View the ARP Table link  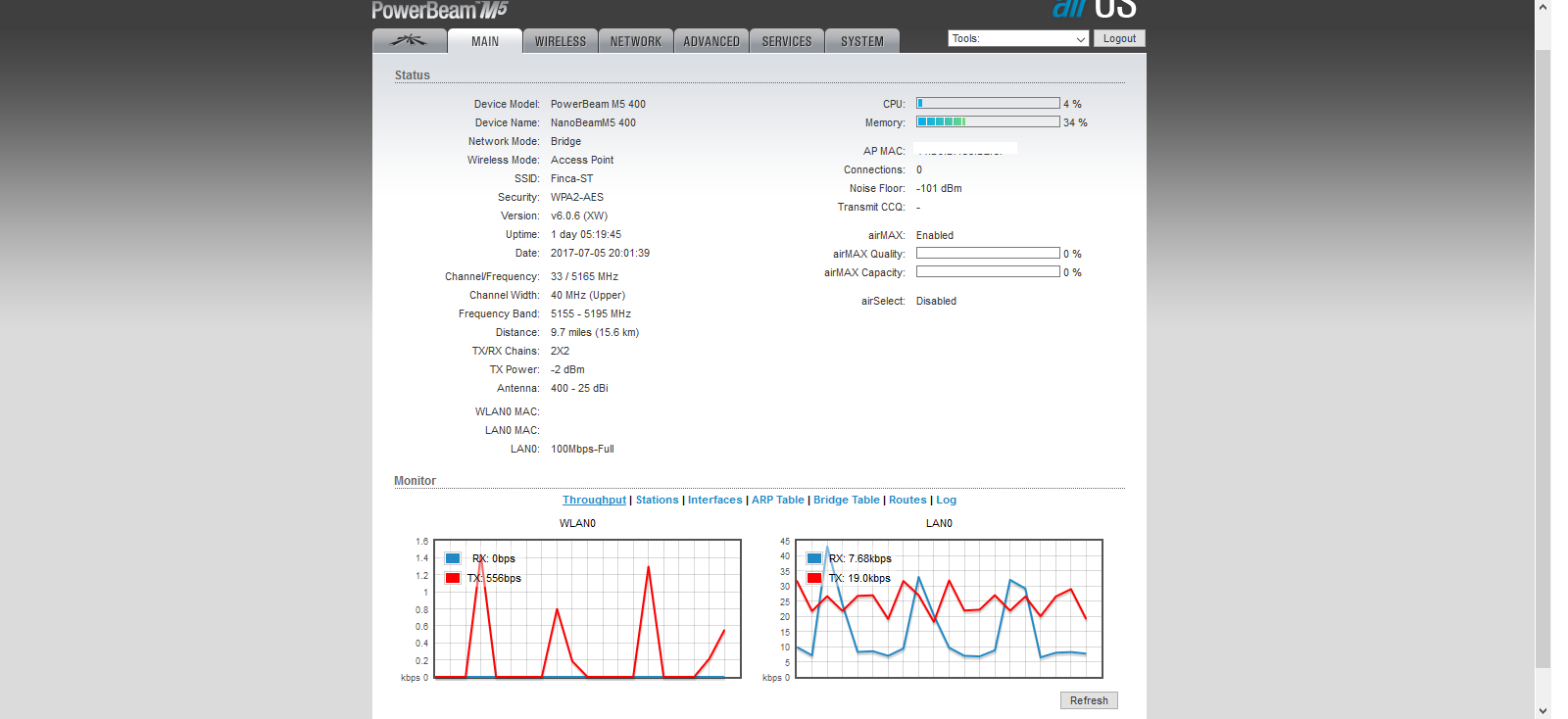click(x=778, y=500)
